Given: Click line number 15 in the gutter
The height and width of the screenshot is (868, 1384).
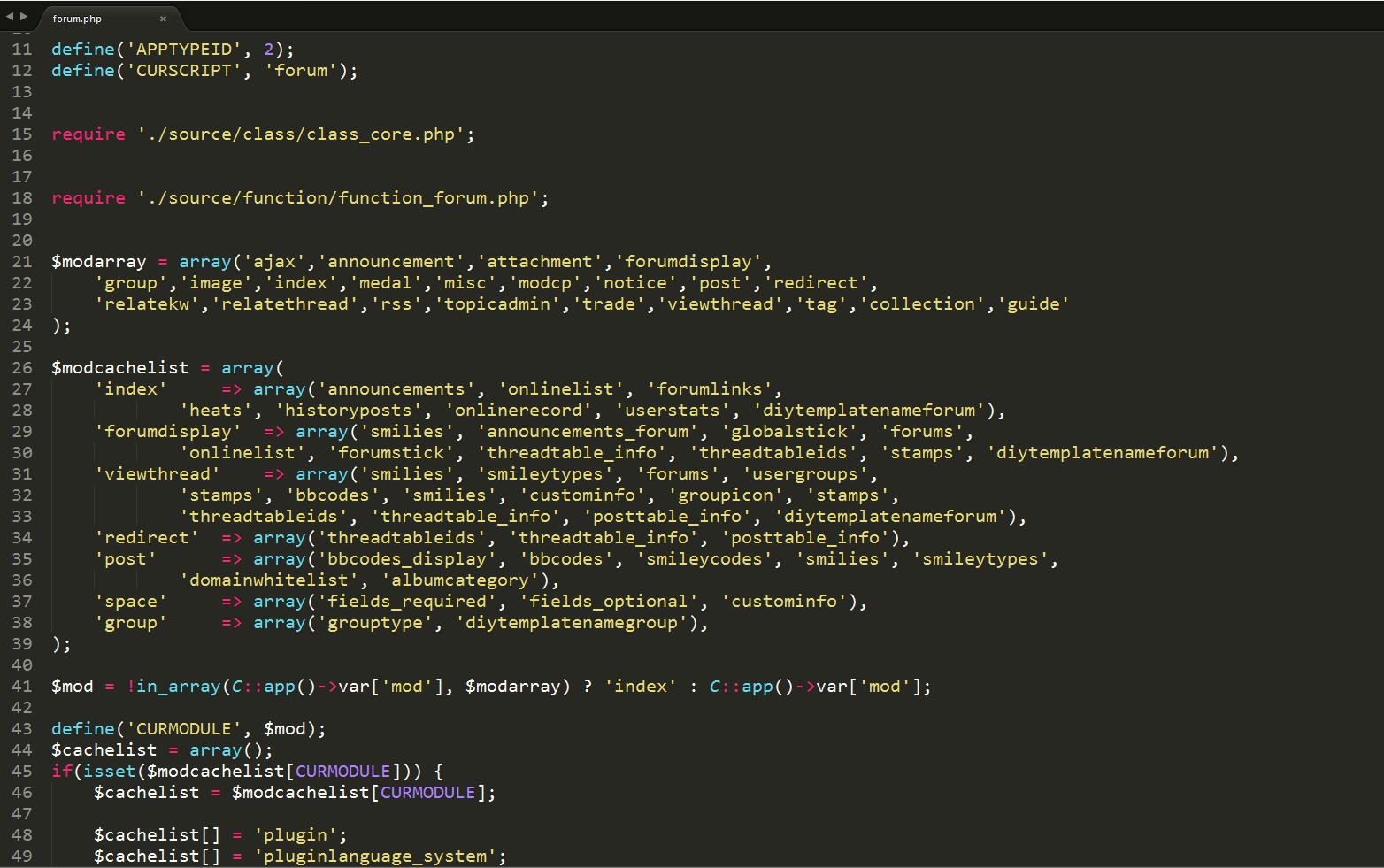Looking at the screenshot, I should click(x=22, y=134).
